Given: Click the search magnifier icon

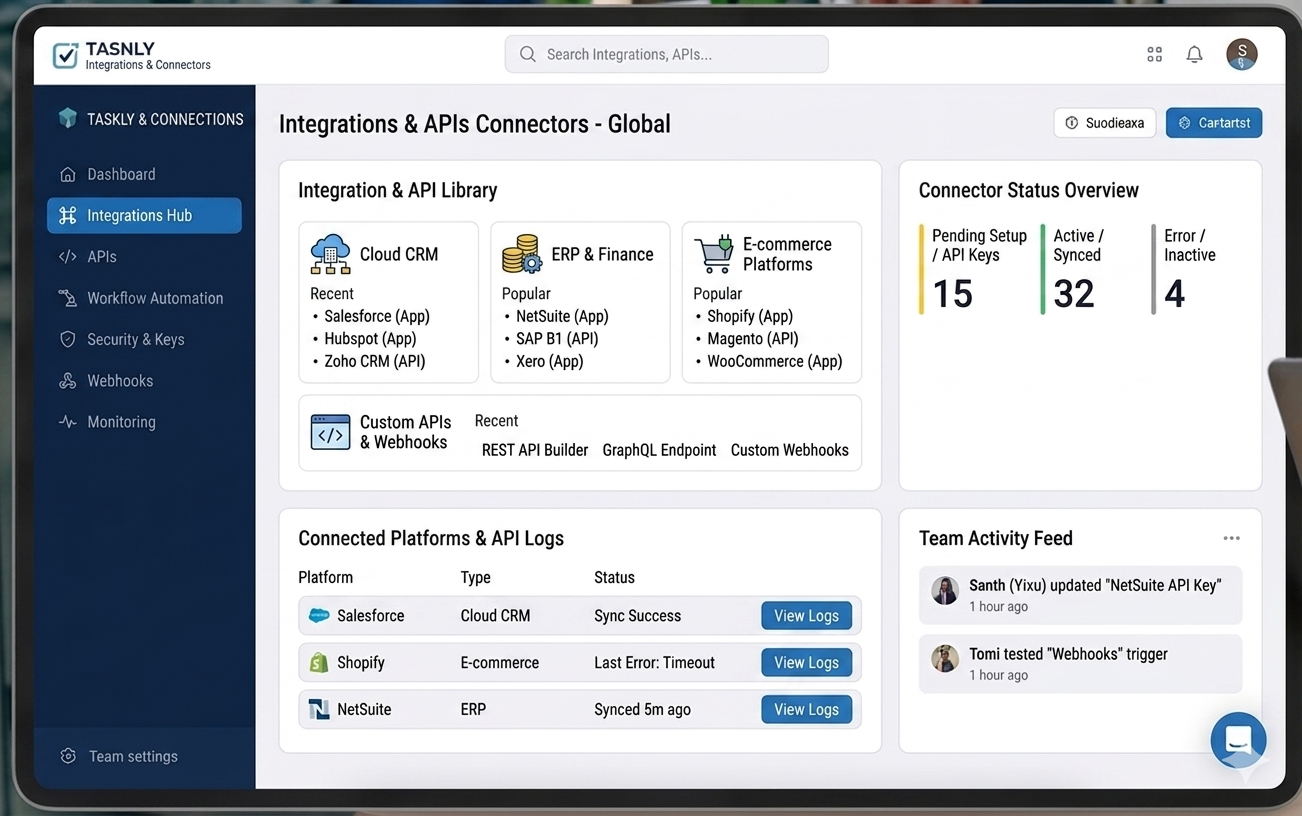Looking at the screenshot, I should point(527,54).
